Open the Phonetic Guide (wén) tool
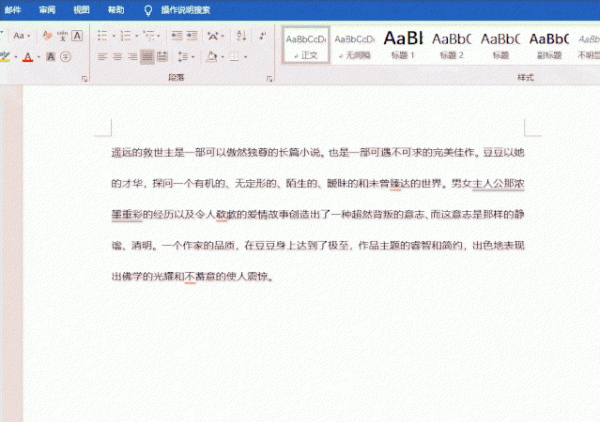Viewport: 600px width, 422px height. click(62, 36)
